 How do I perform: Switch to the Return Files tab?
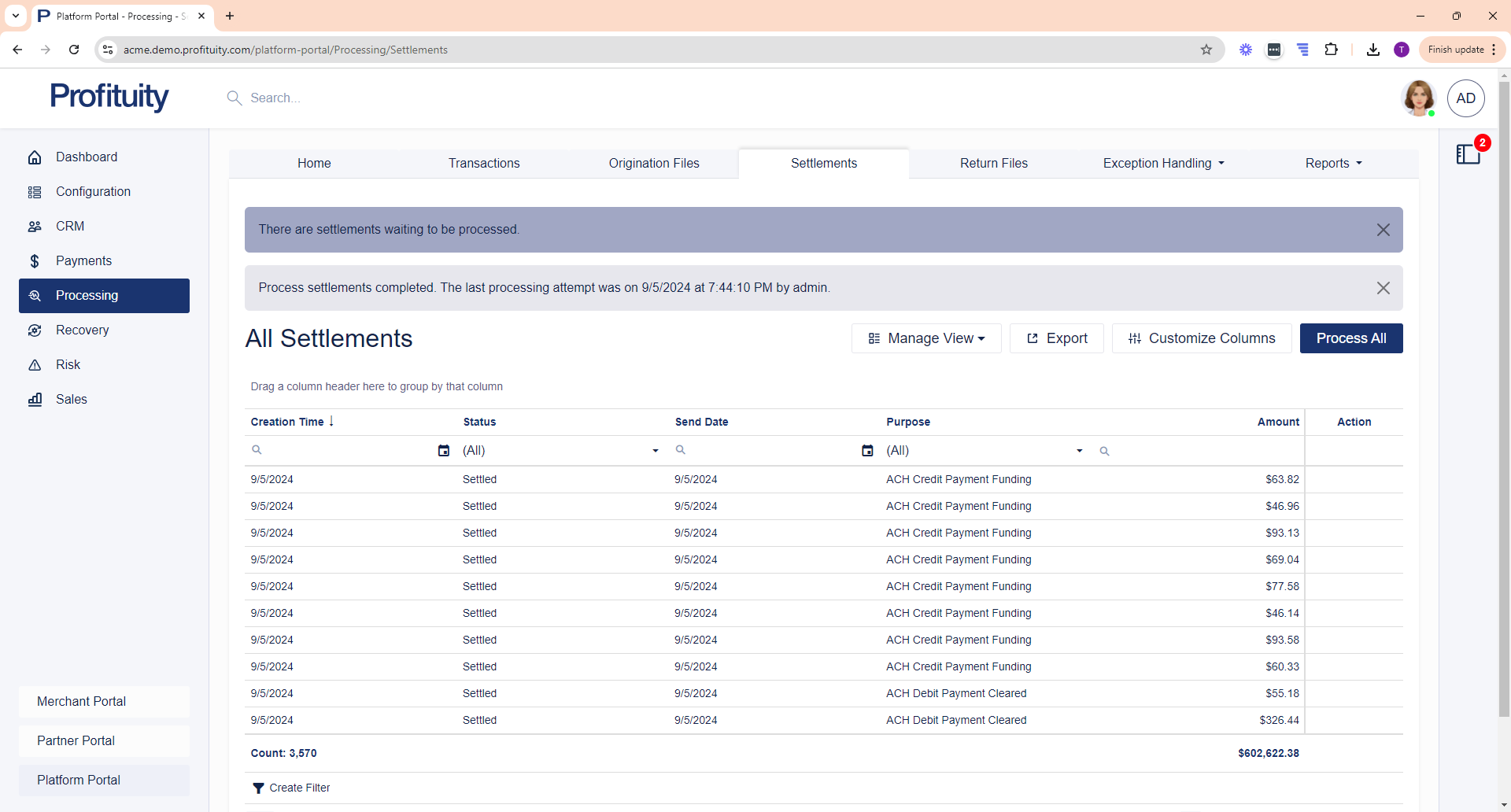993,164
